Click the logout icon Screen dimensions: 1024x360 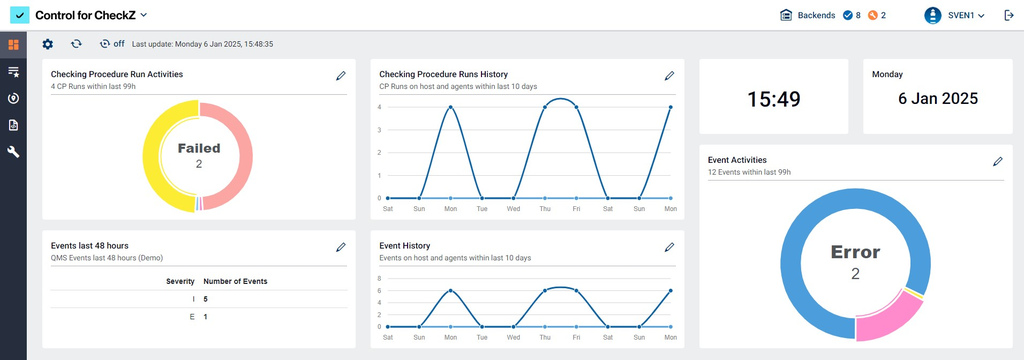(x=1008, y=15)
